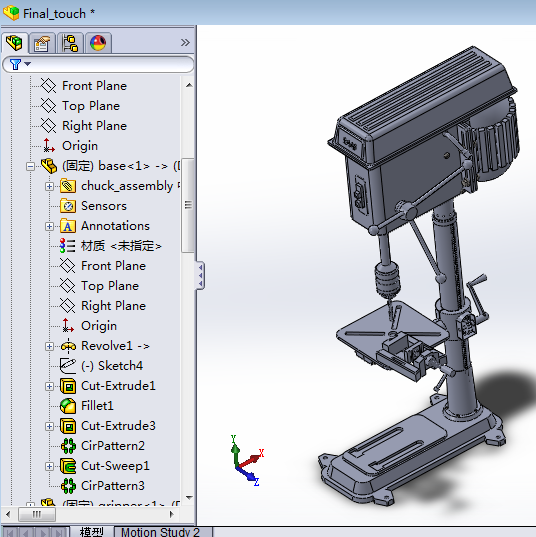The image size is (536, 537).
Task: Switch to the PropertyManager tab
Action: (42, 43)
